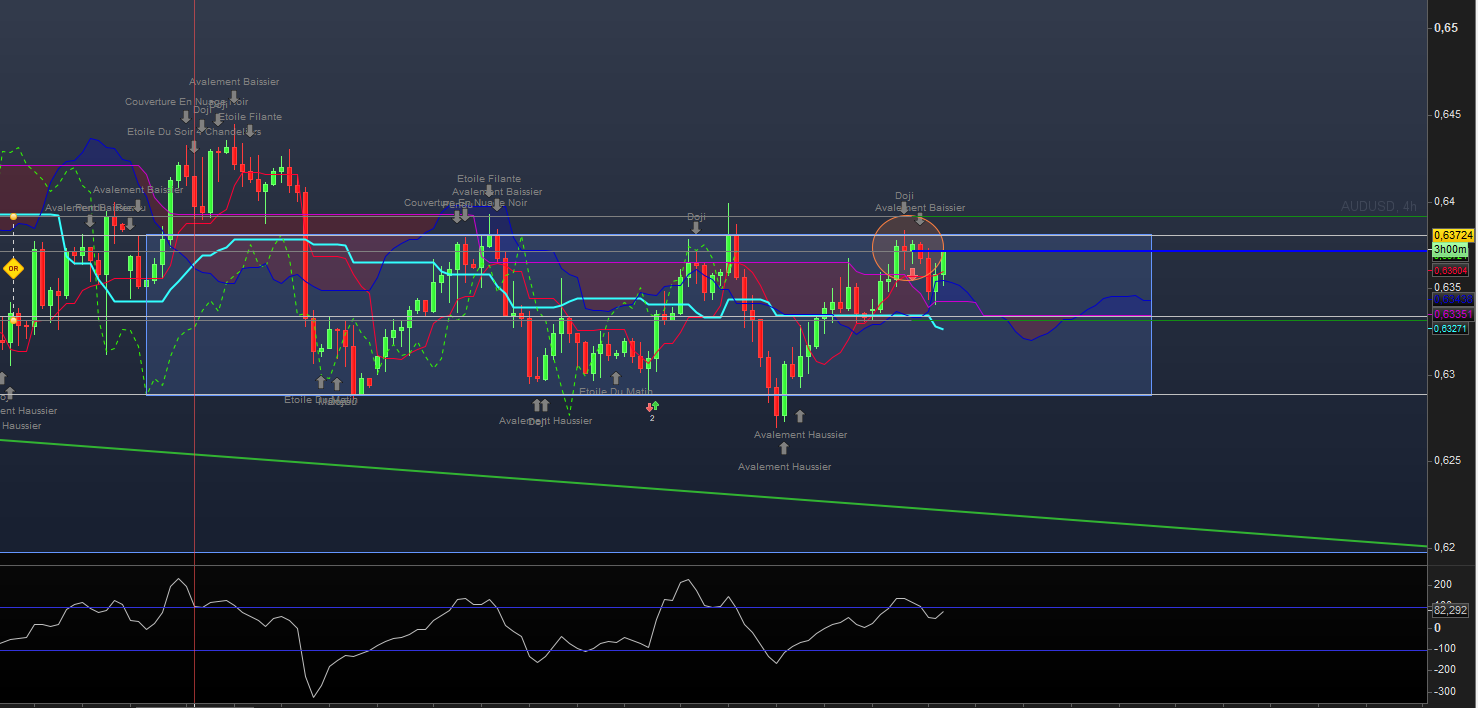The image size is (1478, 708).
Task: Select the yellow 0,63724 current price label
Action: [x=1450, y=235]
